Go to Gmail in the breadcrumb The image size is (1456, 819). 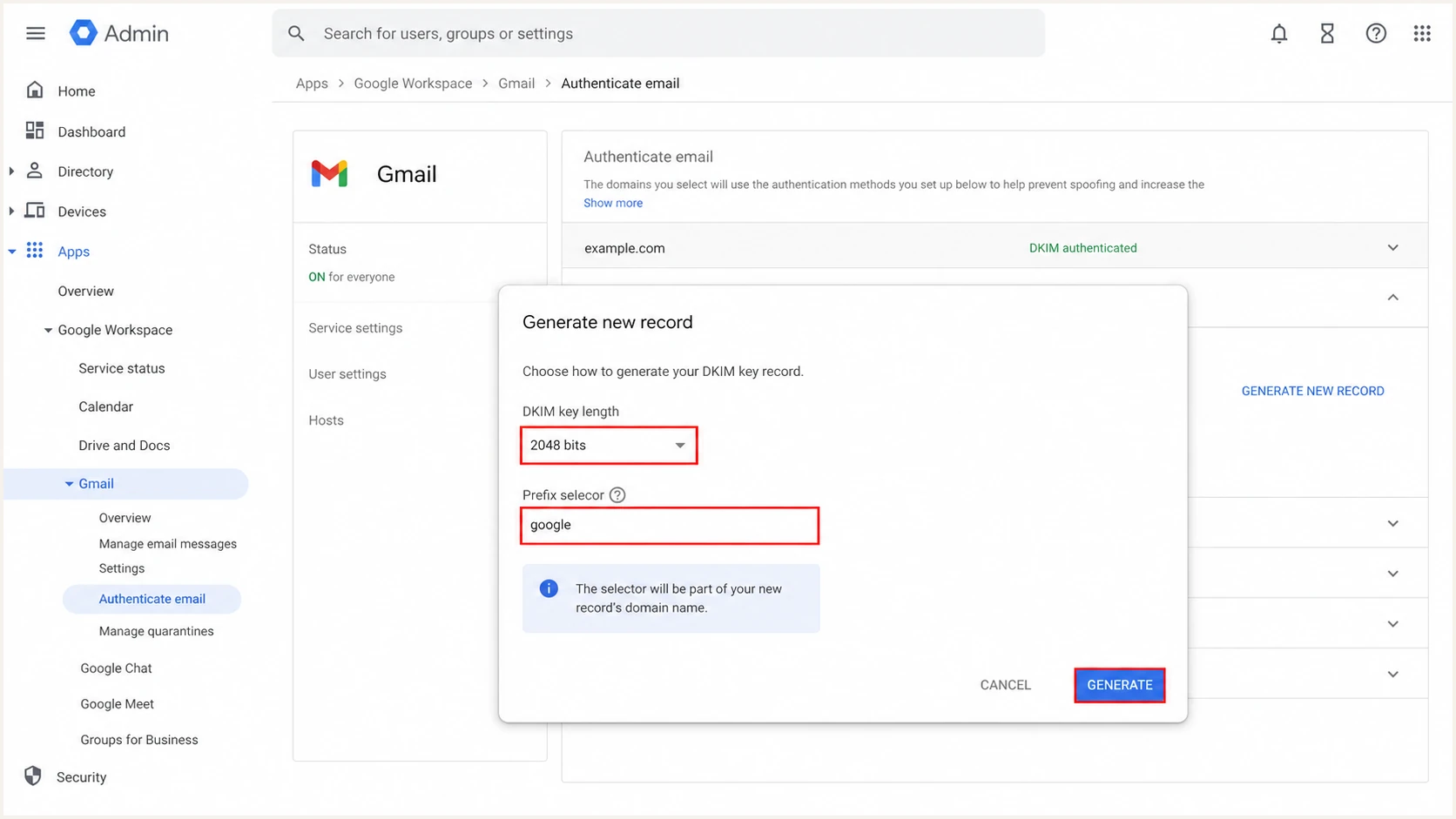pos(516,84)
